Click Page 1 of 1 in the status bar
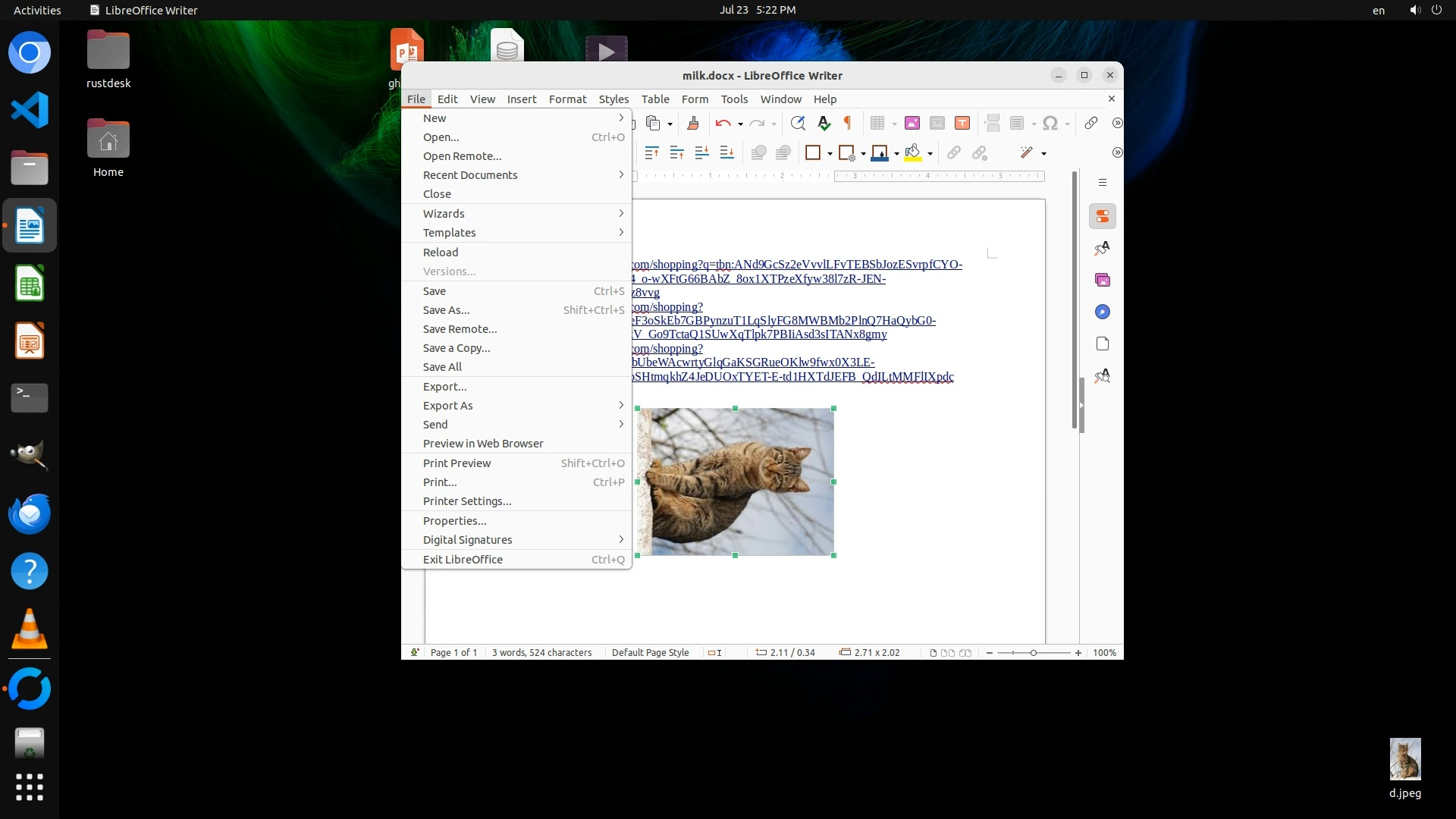The height and width of the screenshot is (819, 1456). [x=453, y=653]
